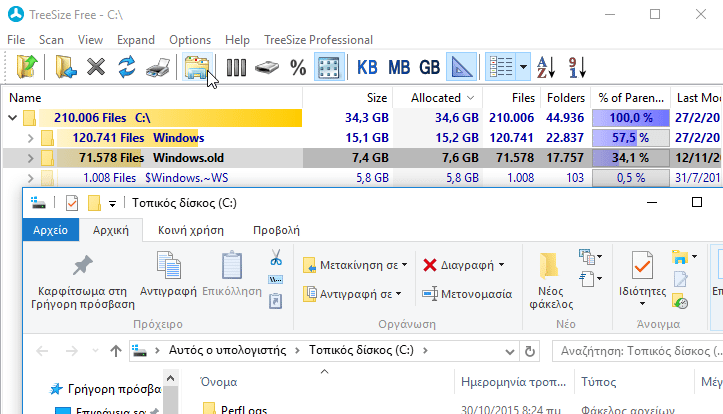Click the Αρχική ribbon tab
723x414 pixels.
(111, 230)
